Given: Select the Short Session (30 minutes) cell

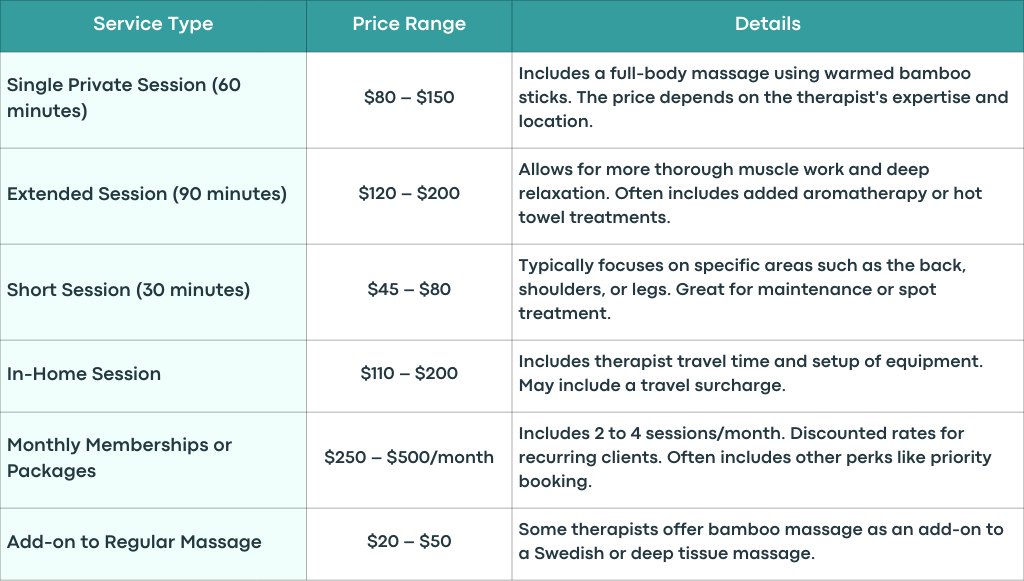Looking at the screenshot, I should 153,292.
